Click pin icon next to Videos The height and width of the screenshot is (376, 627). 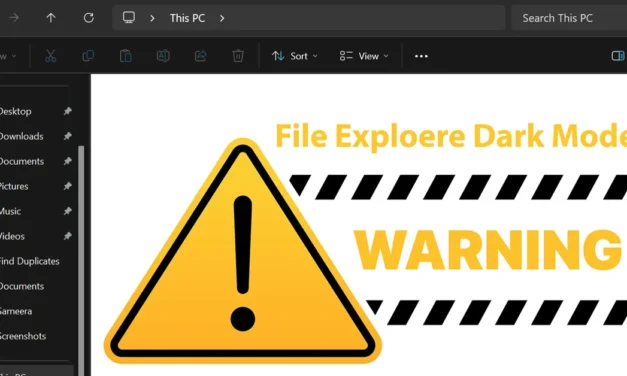(x=68, y=236)
